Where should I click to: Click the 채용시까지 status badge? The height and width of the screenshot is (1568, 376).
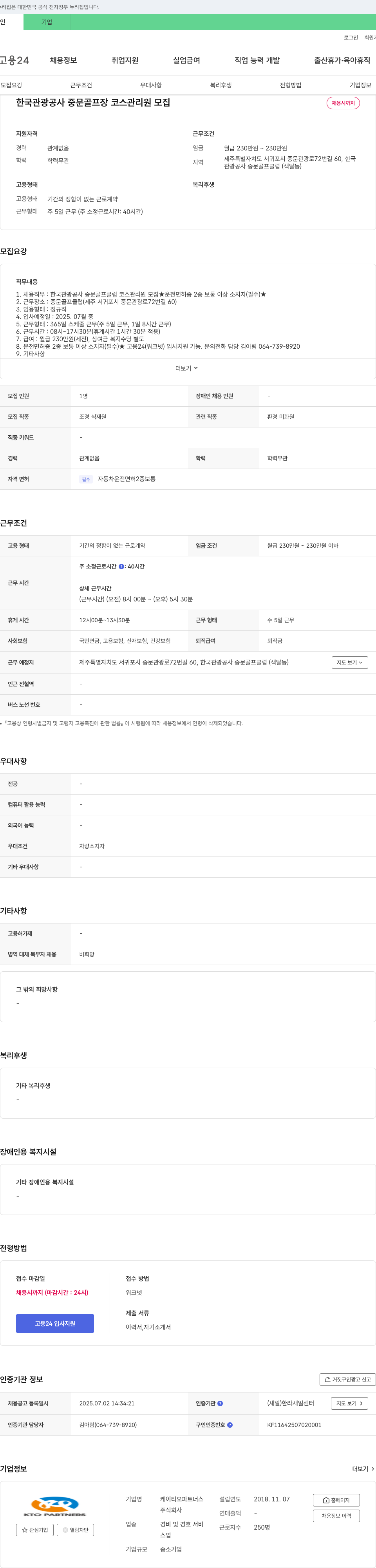[343, 103]
